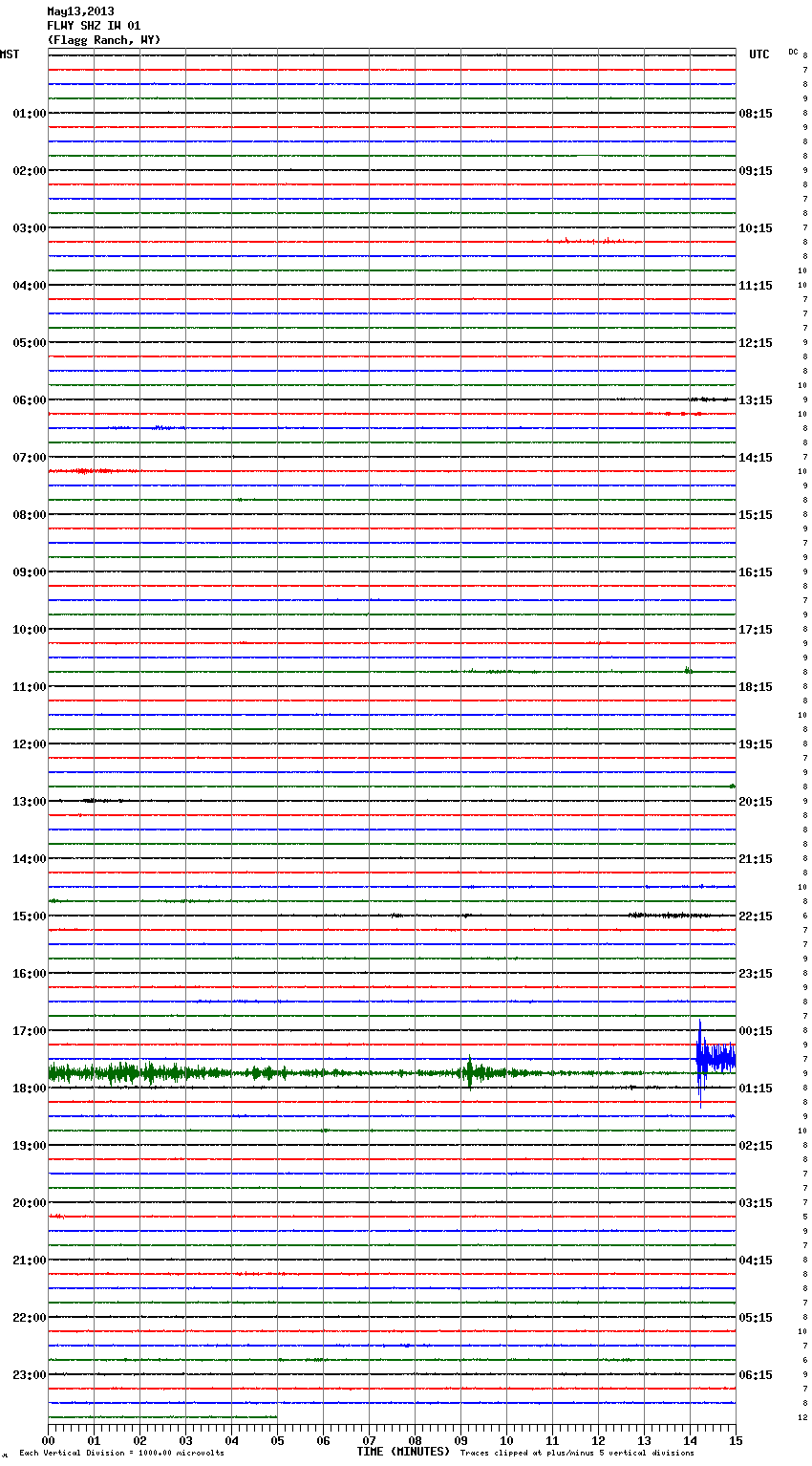812x1466 pixels.
Task: Click the 10:15 UTC time label
Action: (756, 228)
